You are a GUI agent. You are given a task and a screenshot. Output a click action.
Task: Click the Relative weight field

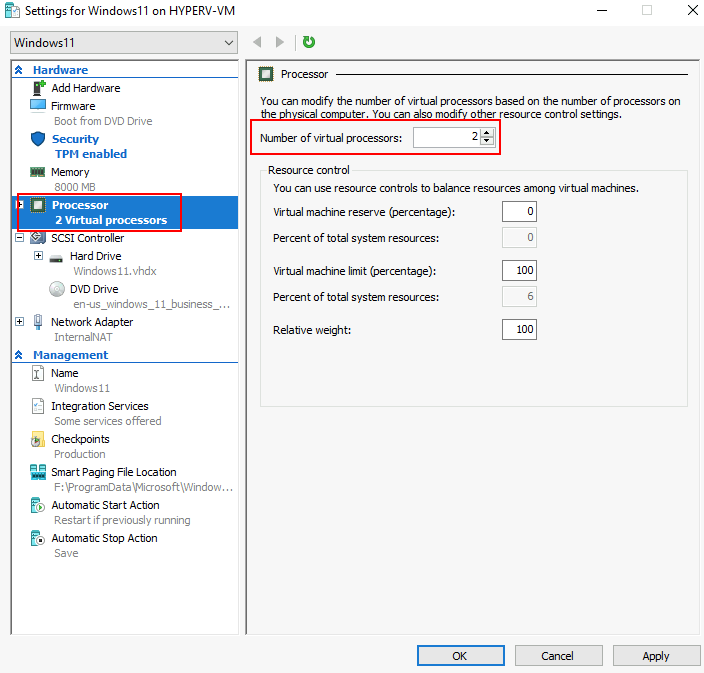[x=519, y=330]
